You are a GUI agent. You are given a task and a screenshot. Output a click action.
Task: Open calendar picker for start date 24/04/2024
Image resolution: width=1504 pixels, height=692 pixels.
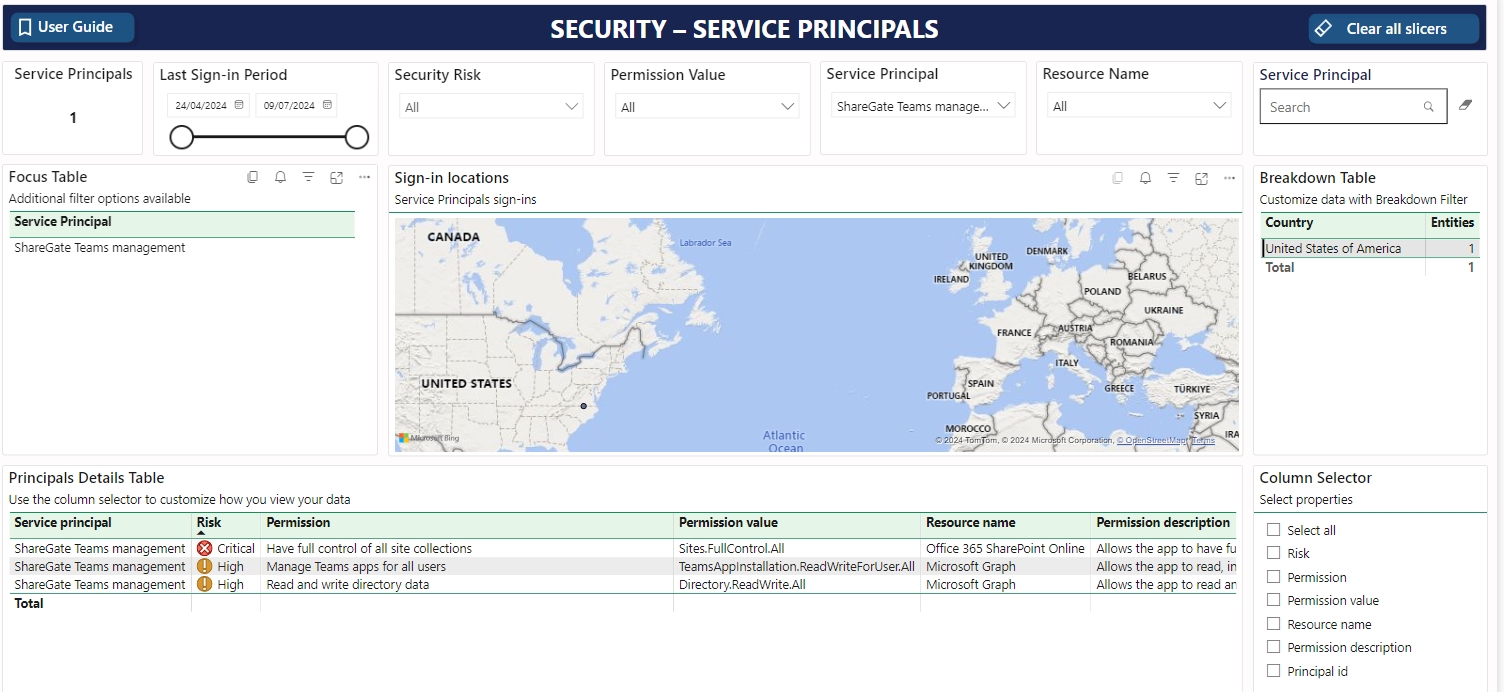click(x=239, y=105)
